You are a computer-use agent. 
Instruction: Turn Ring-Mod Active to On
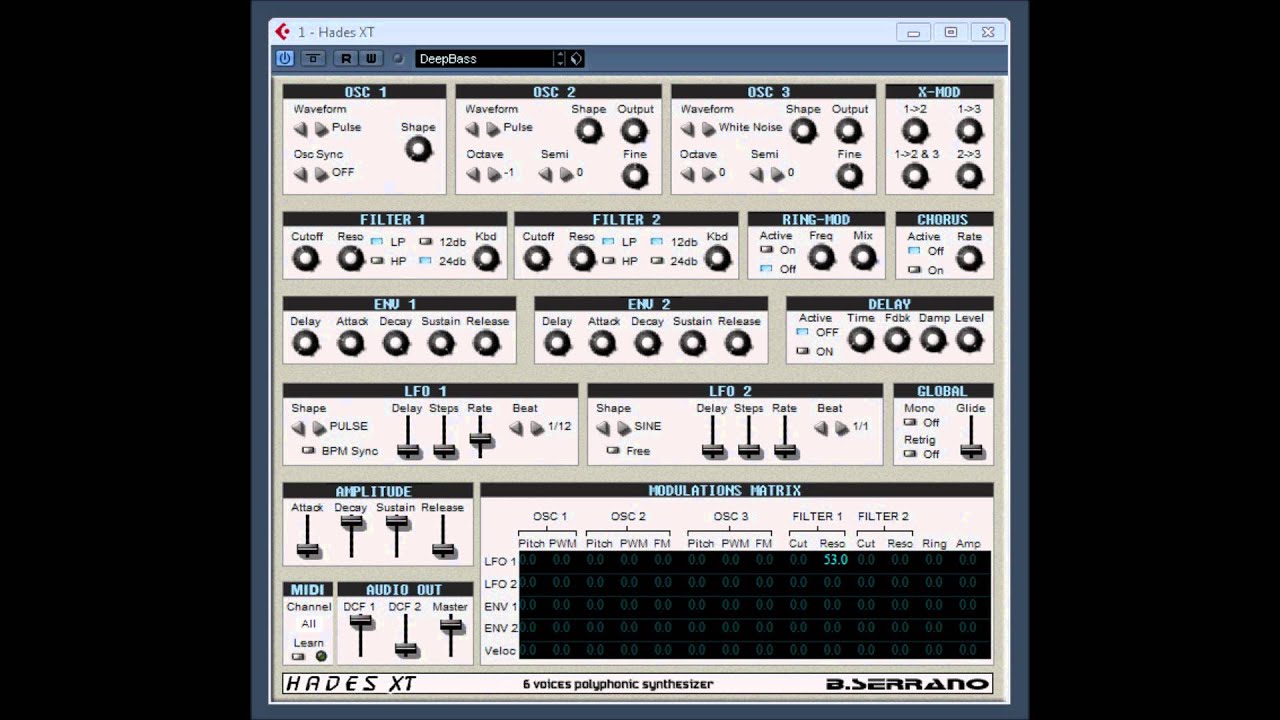point(767,250)
